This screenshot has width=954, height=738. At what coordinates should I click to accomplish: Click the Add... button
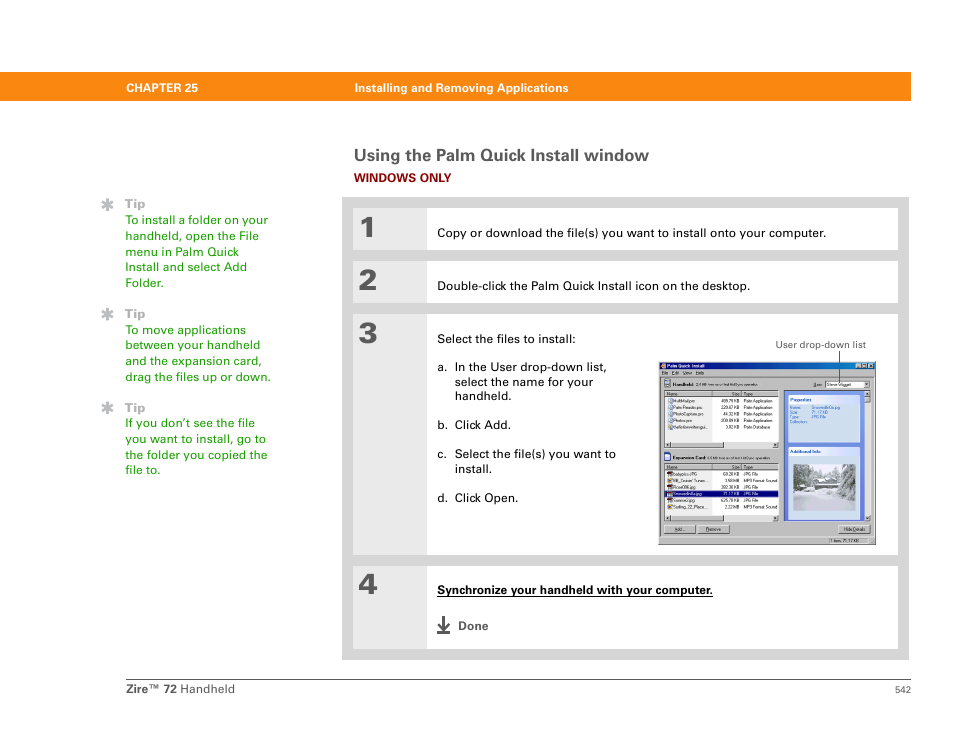click(680, 529)
